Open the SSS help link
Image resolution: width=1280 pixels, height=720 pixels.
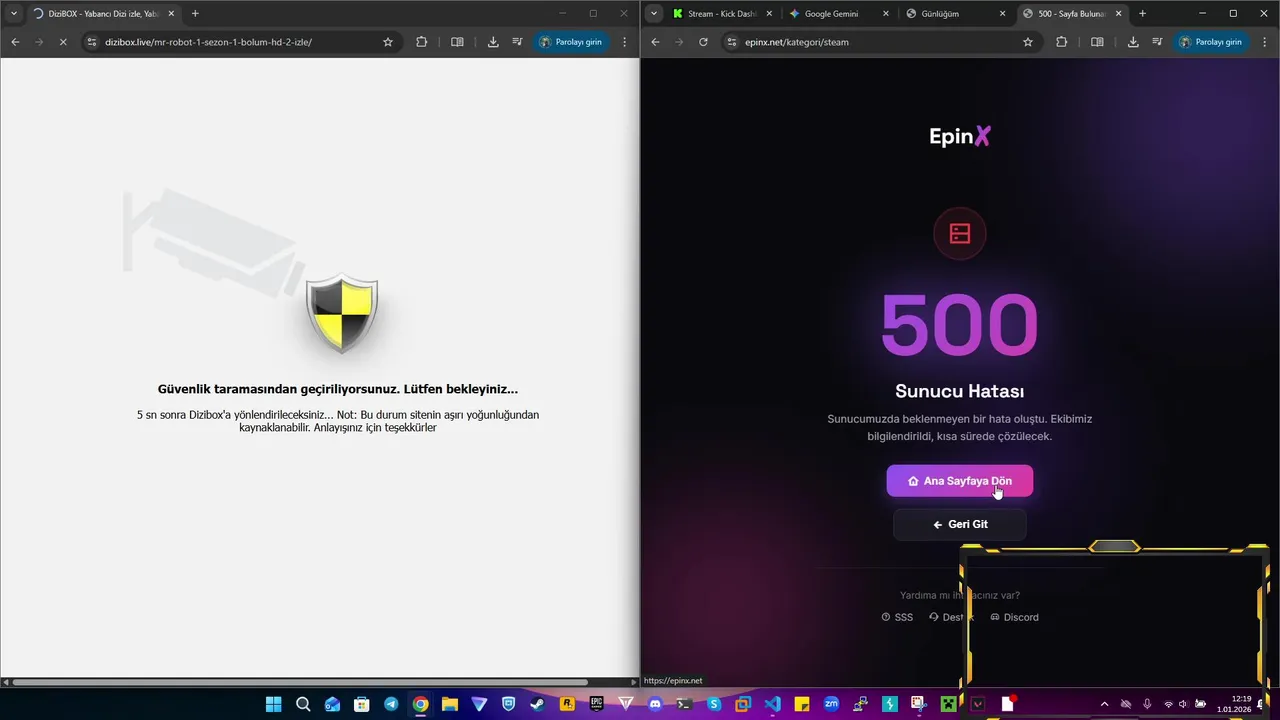[897, 617]
